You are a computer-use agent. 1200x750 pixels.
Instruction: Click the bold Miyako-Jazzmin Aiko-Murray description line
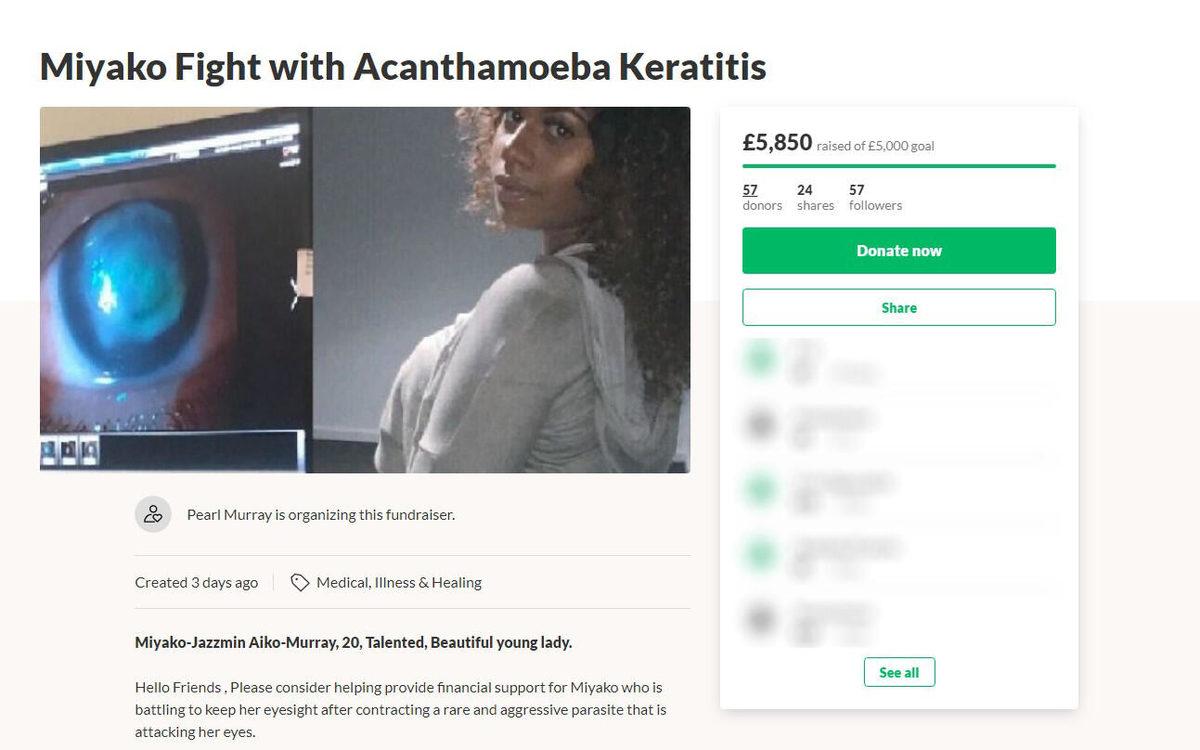pos(353,642)
